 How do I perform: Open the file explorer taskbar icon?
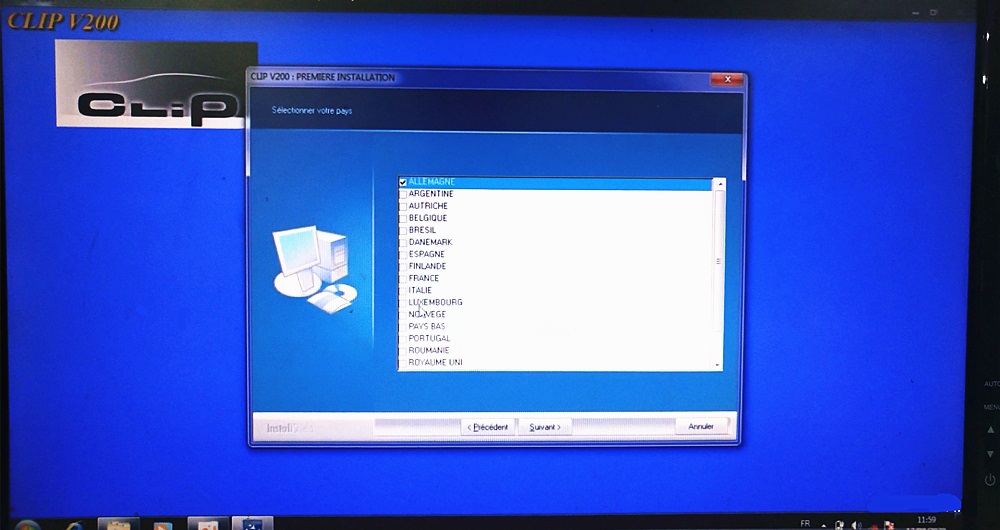(119, 524)
